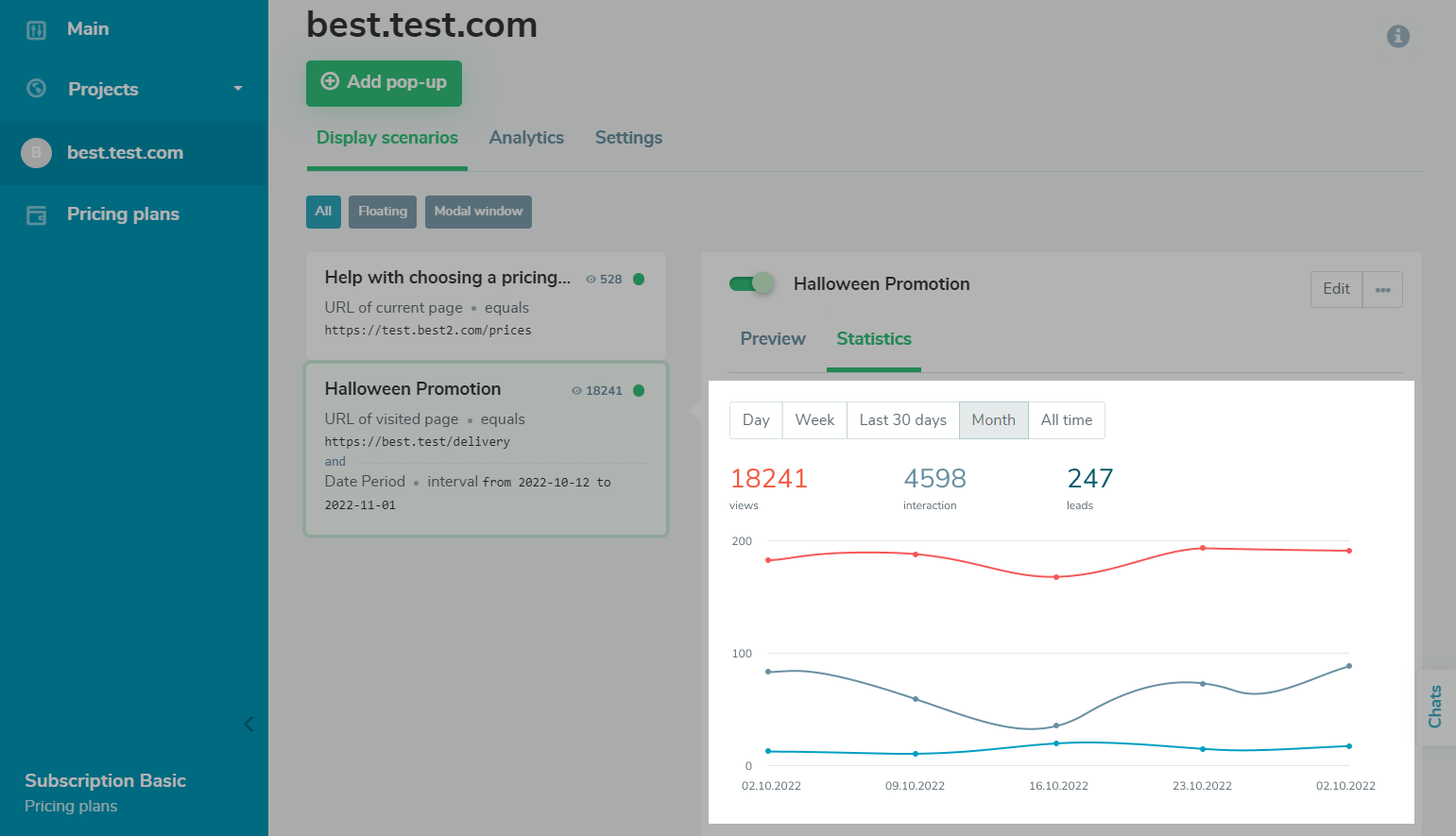Select the Floating filter
Screen dimensions: 1456x836
[382, 212]
